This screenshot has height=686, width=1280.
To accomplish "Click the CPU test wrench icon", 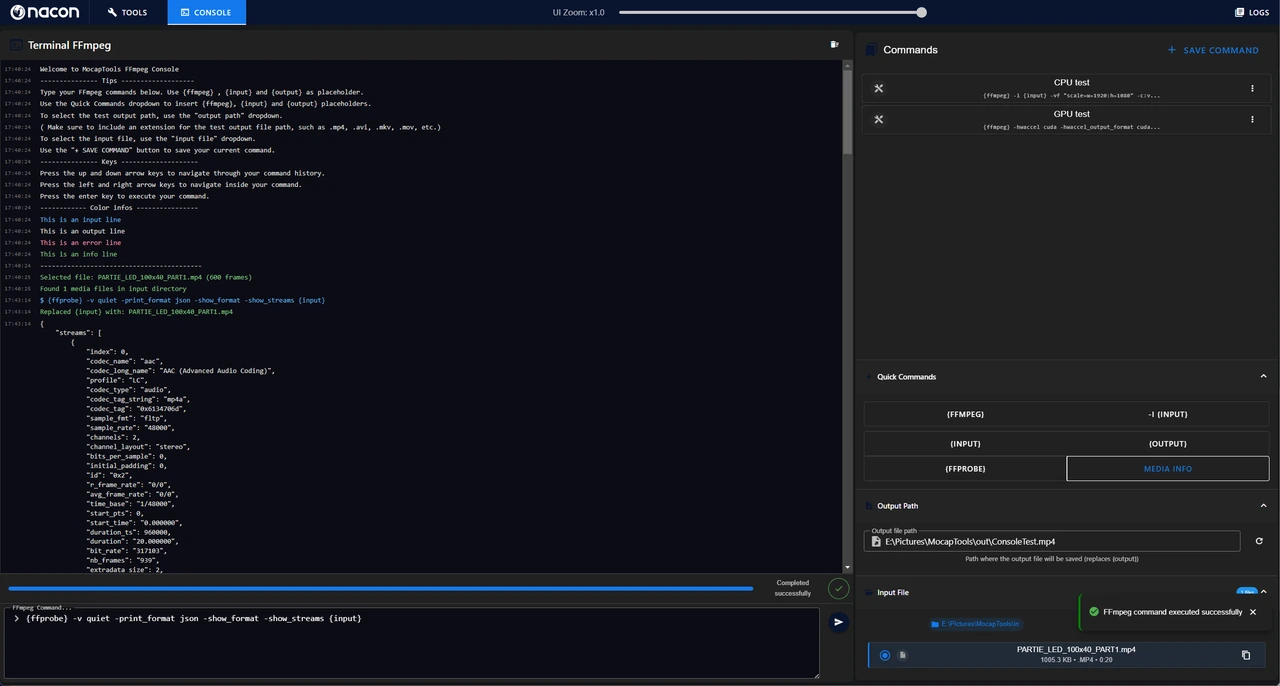I will coord(879,88).
